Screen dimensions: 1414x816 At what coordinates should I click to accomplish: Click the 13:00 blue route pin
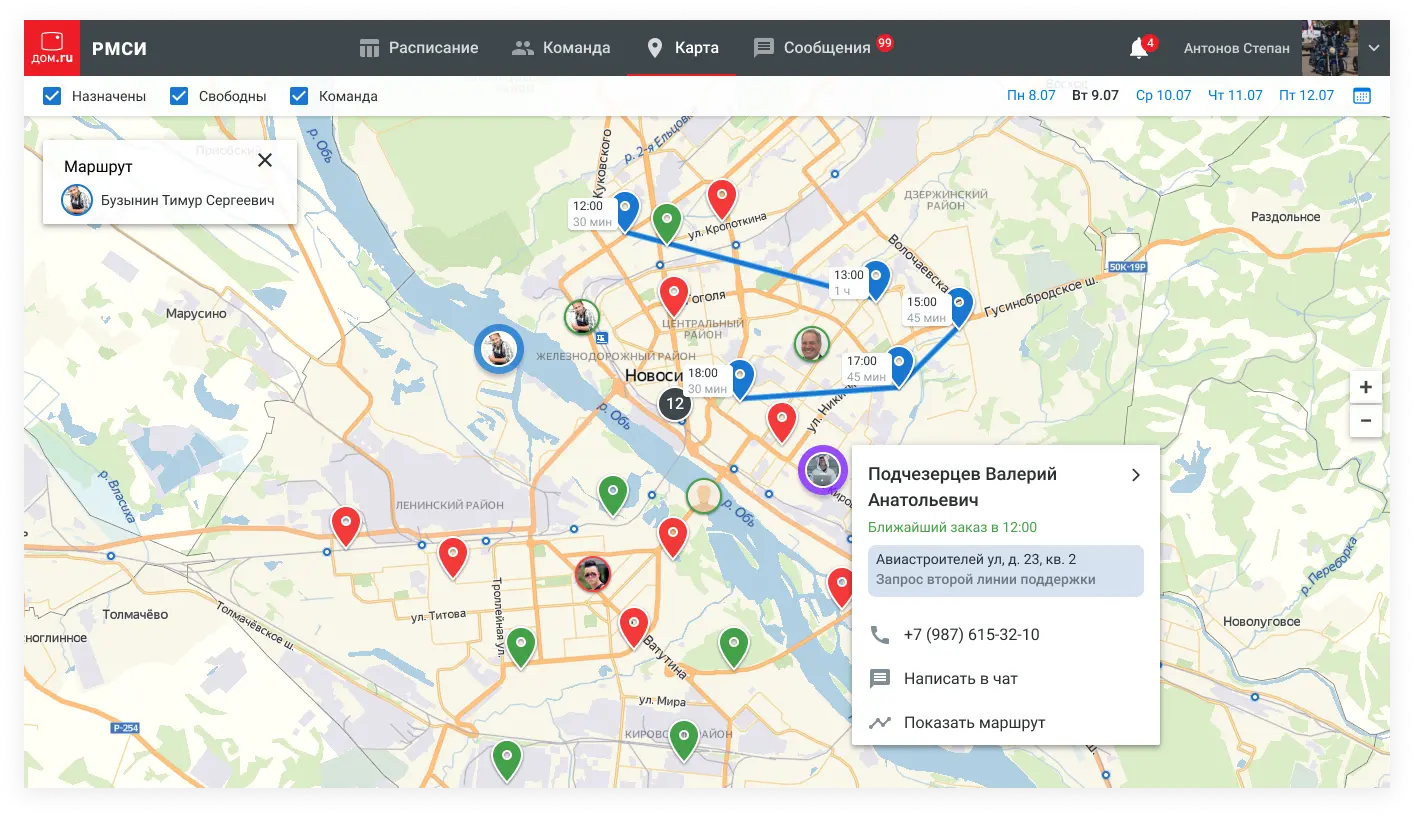click(876, 280)
